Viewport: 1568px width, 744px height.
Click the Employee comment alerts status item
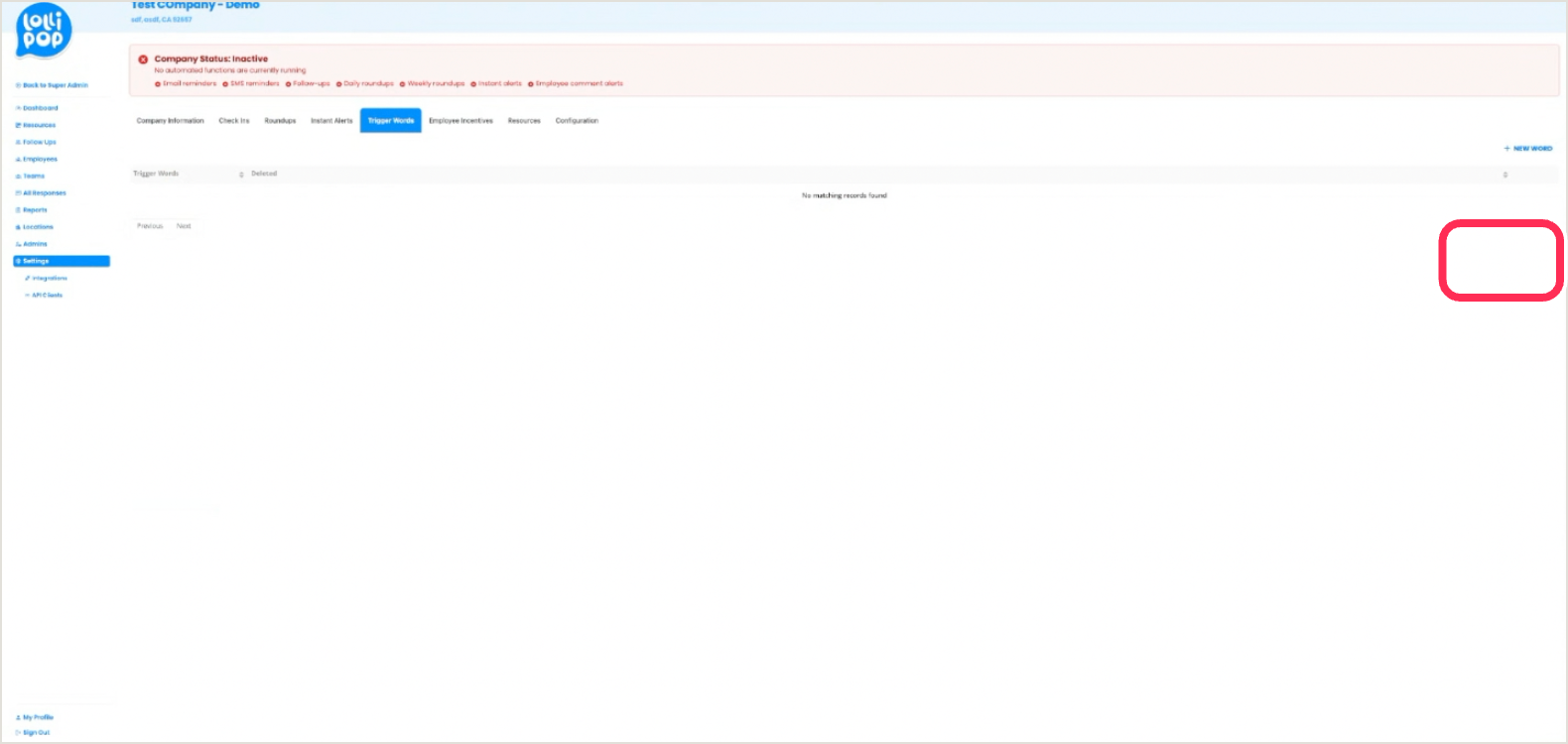(x=576, y=83)
